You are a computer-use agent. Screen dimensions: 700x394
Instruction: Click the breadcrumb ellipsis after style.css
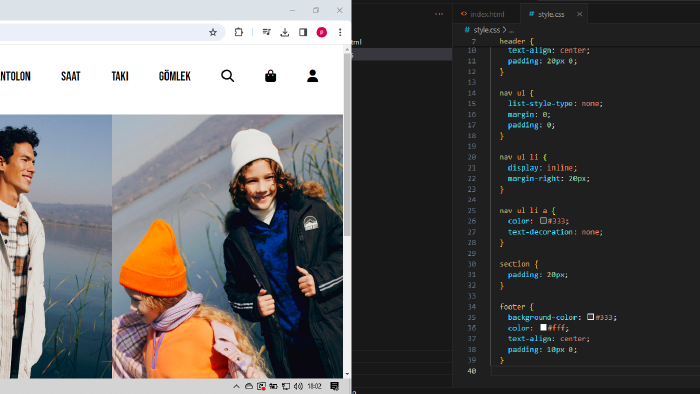click(x=511, y=30)
